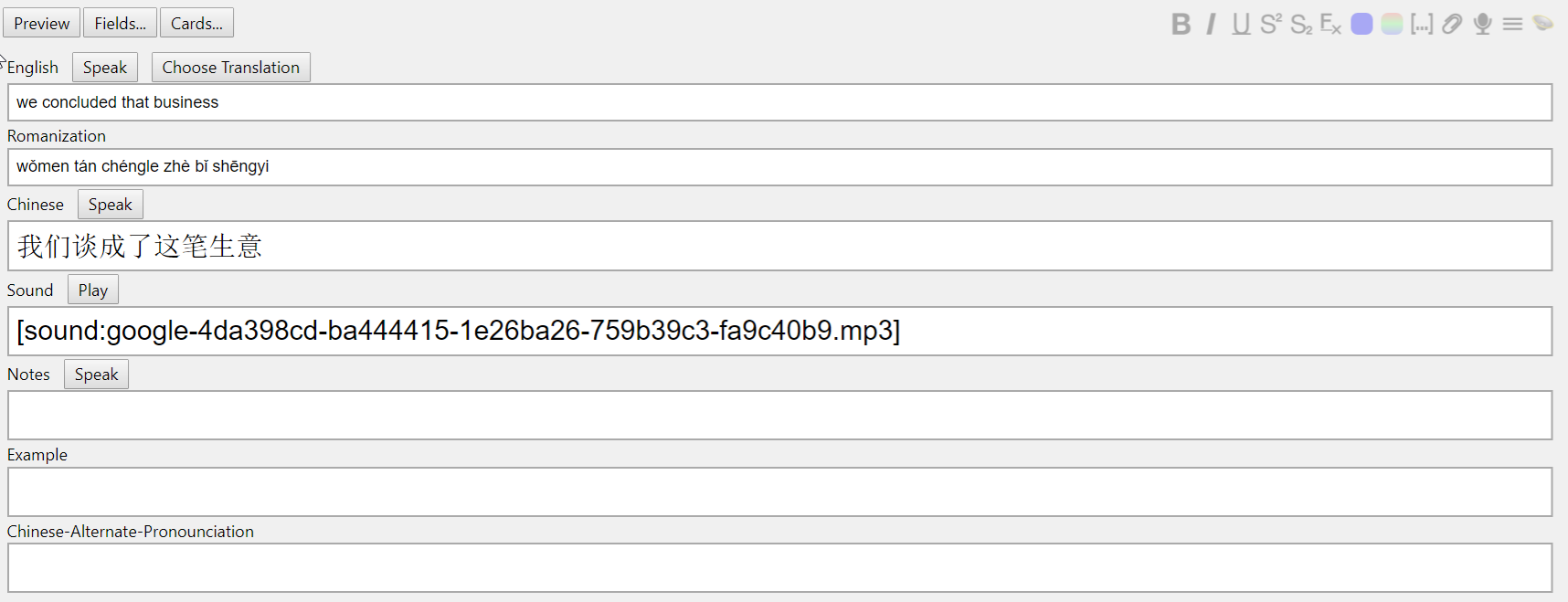Screen dimensions: 1568x602
Task: Record audio with the microphone icon
Action: pyautogui.click(x=1482, y=24)
